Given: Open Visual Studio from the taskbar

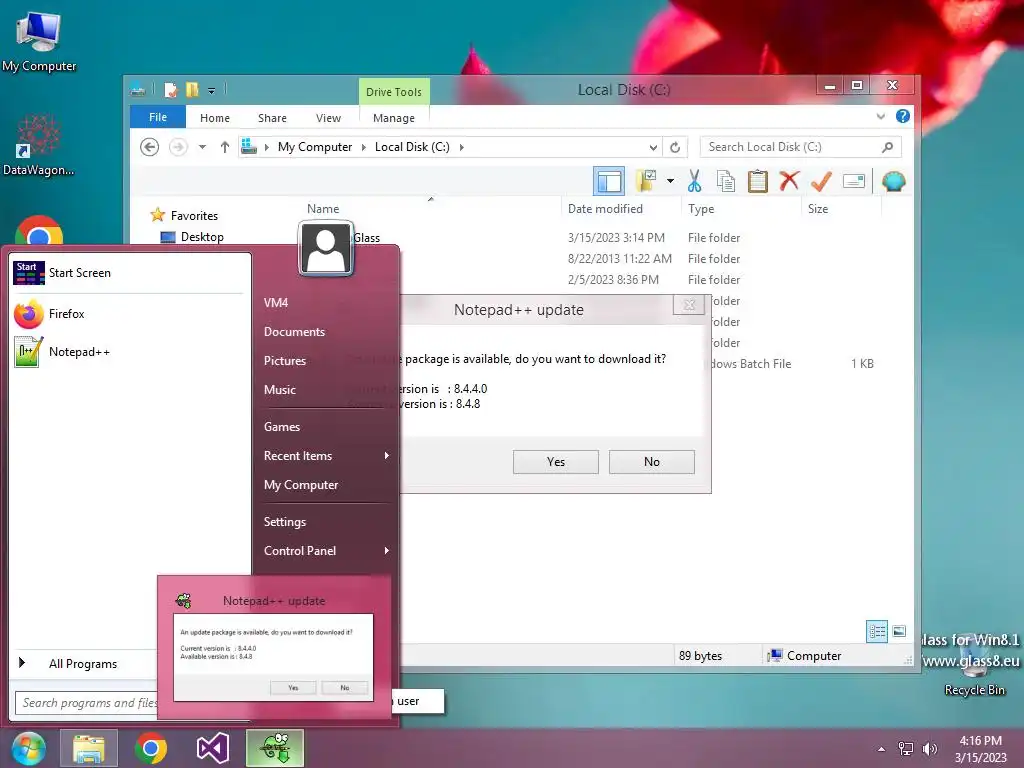Looking at the screenshot, I should tap(213, 748).
